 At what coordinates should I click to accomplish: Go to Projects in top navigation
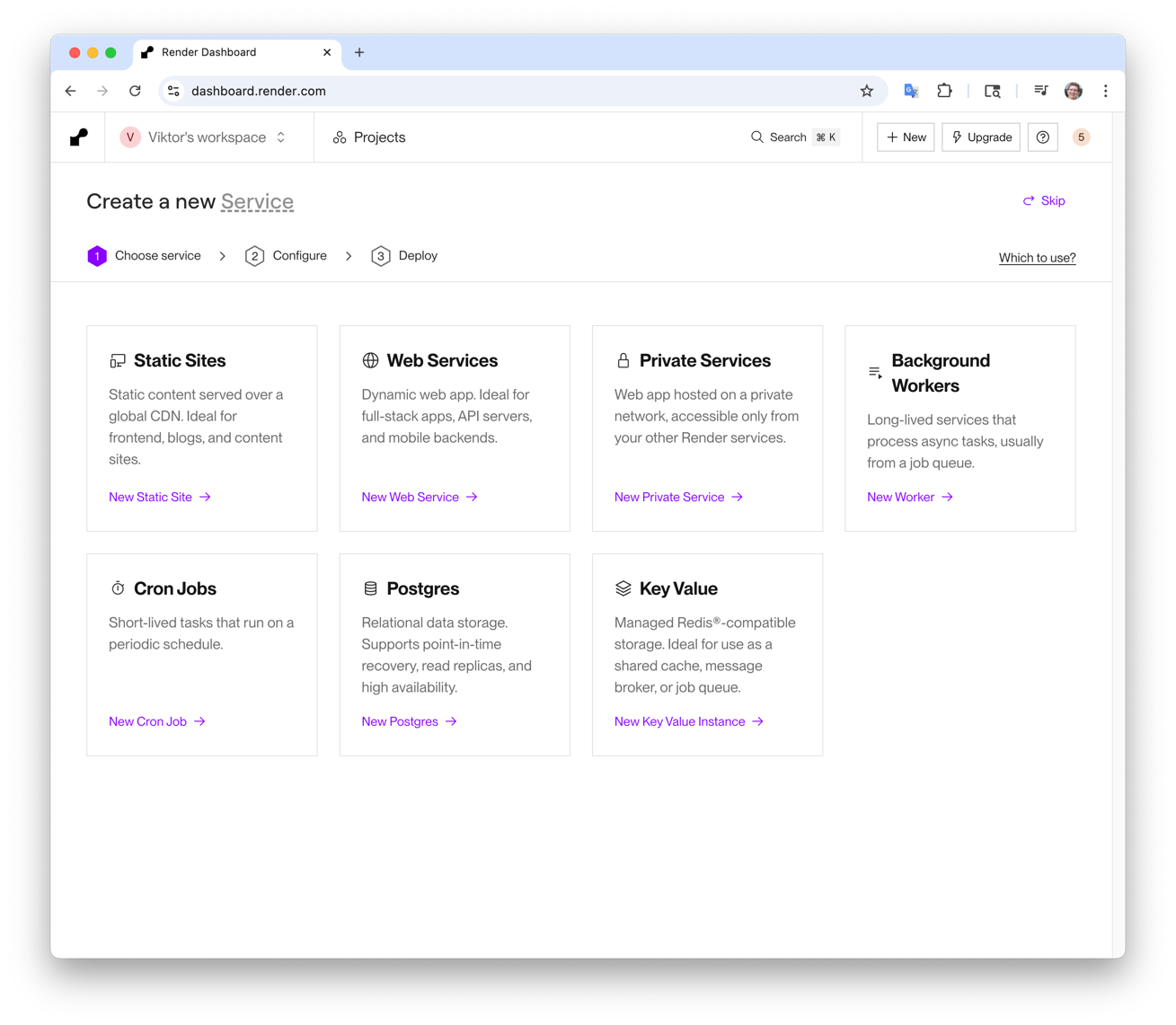click(x=369, y=137)
